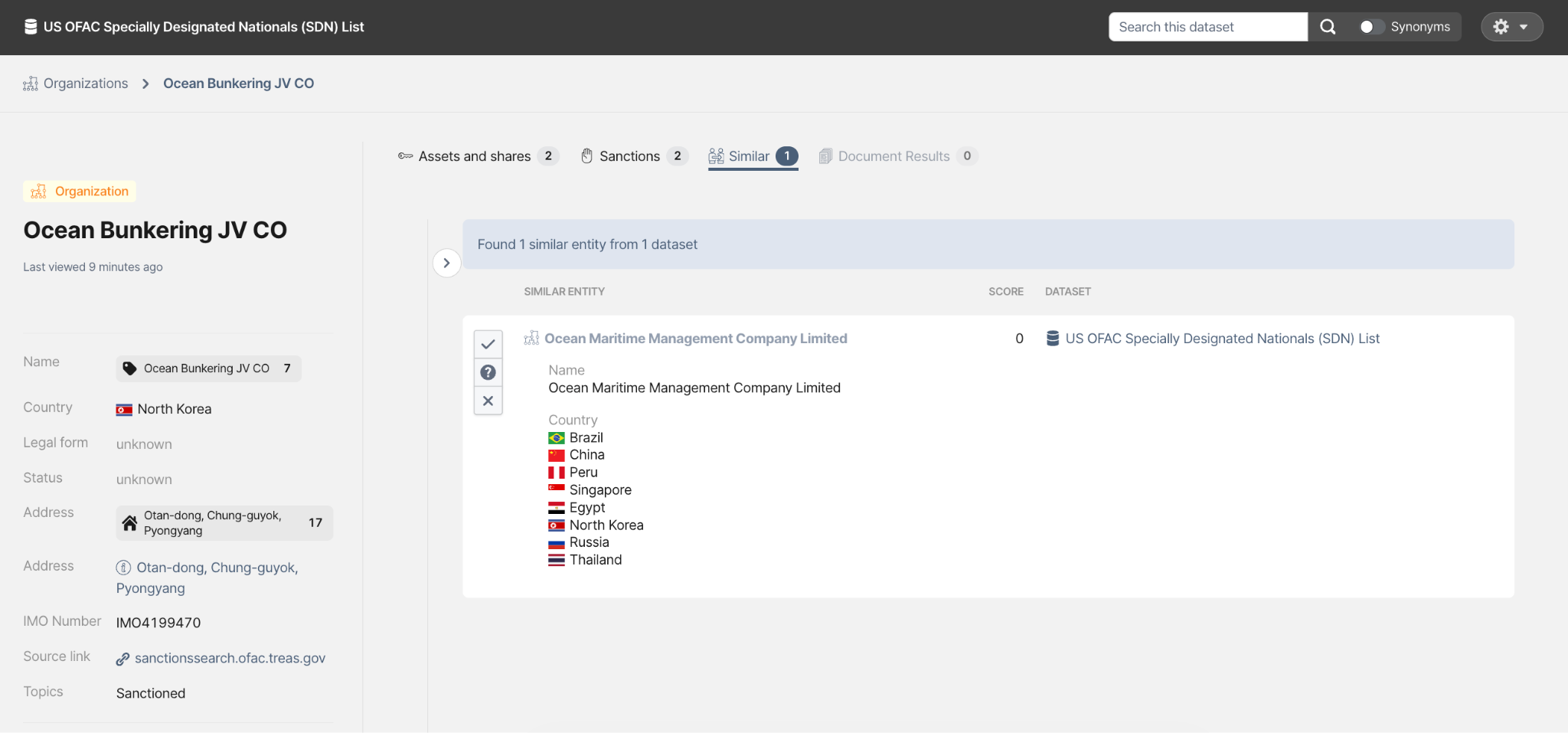This screenshot has width=1568, height=733.
Task: Click the Similar tab people icon
Action: pyautogui.click(x=716, y=156)
